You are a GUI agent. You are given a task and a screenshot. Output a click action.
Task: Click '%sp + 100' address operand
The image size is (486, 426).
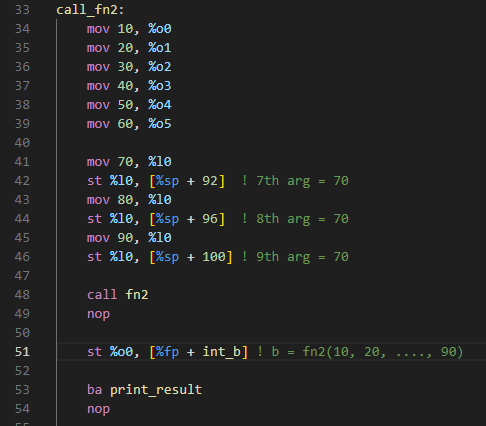click(x=191, y=257)
